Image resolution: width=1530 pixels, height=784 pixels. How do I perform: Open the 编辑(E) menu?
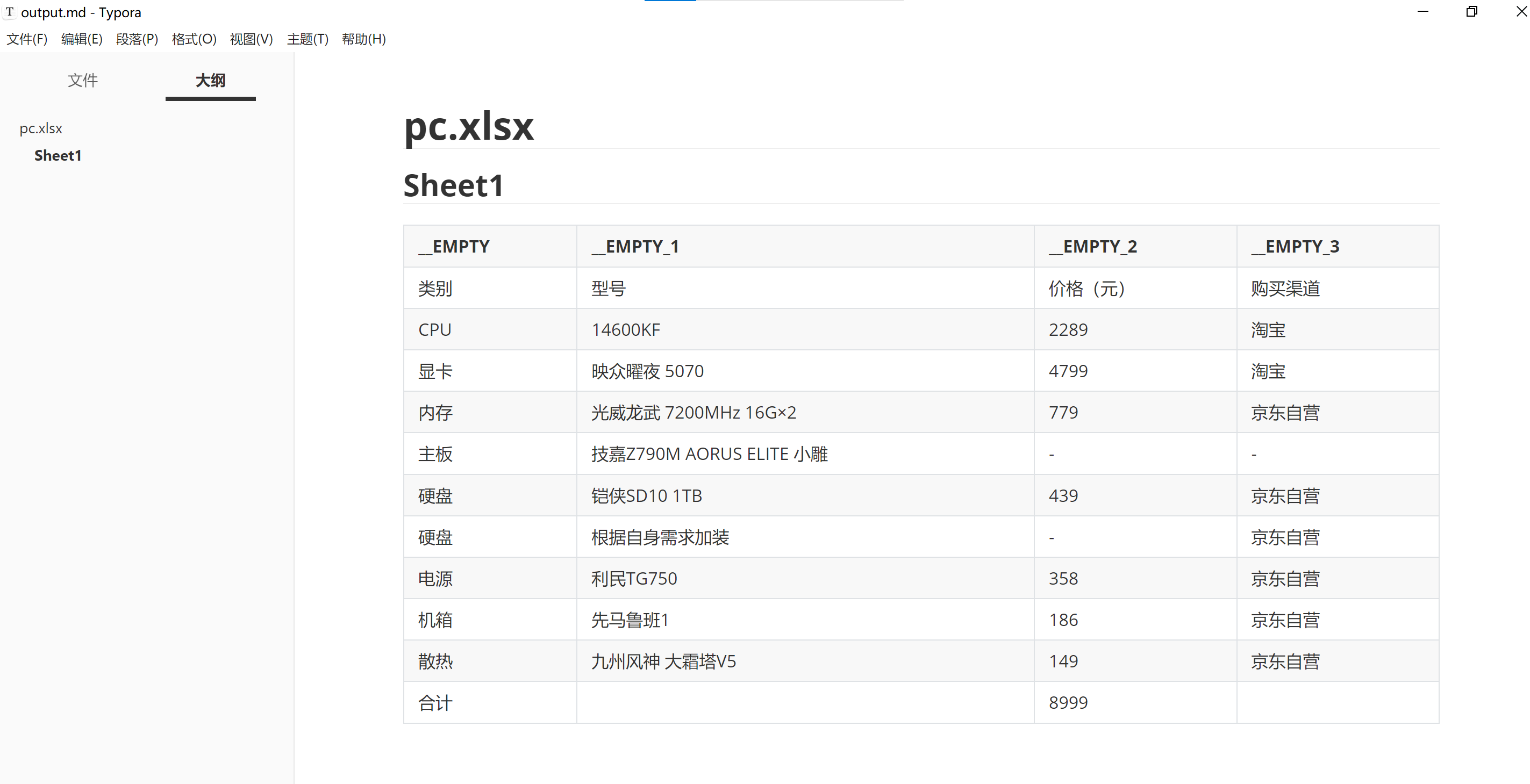[x=82, y=39]
